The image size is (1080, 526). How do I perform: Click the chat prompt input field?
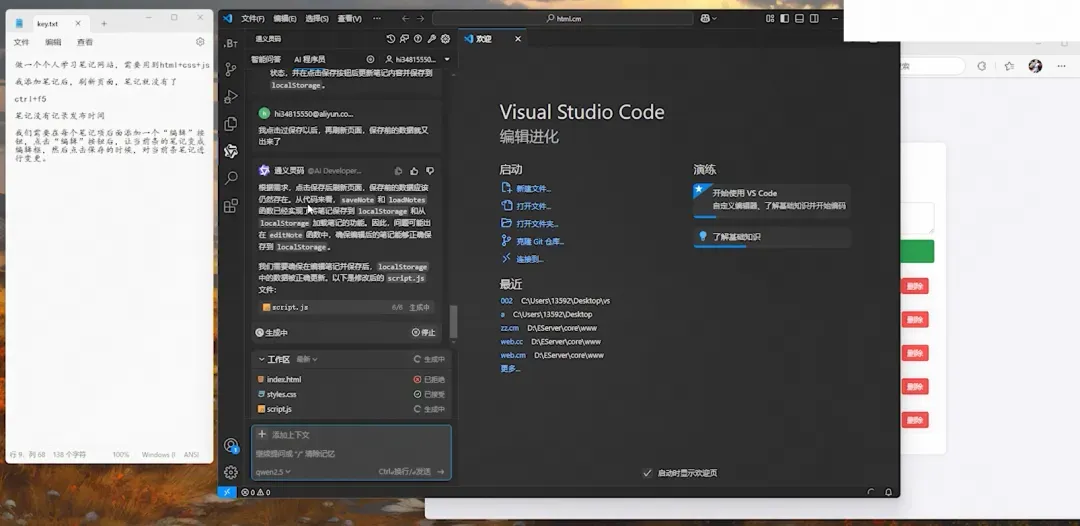(351, 454)
